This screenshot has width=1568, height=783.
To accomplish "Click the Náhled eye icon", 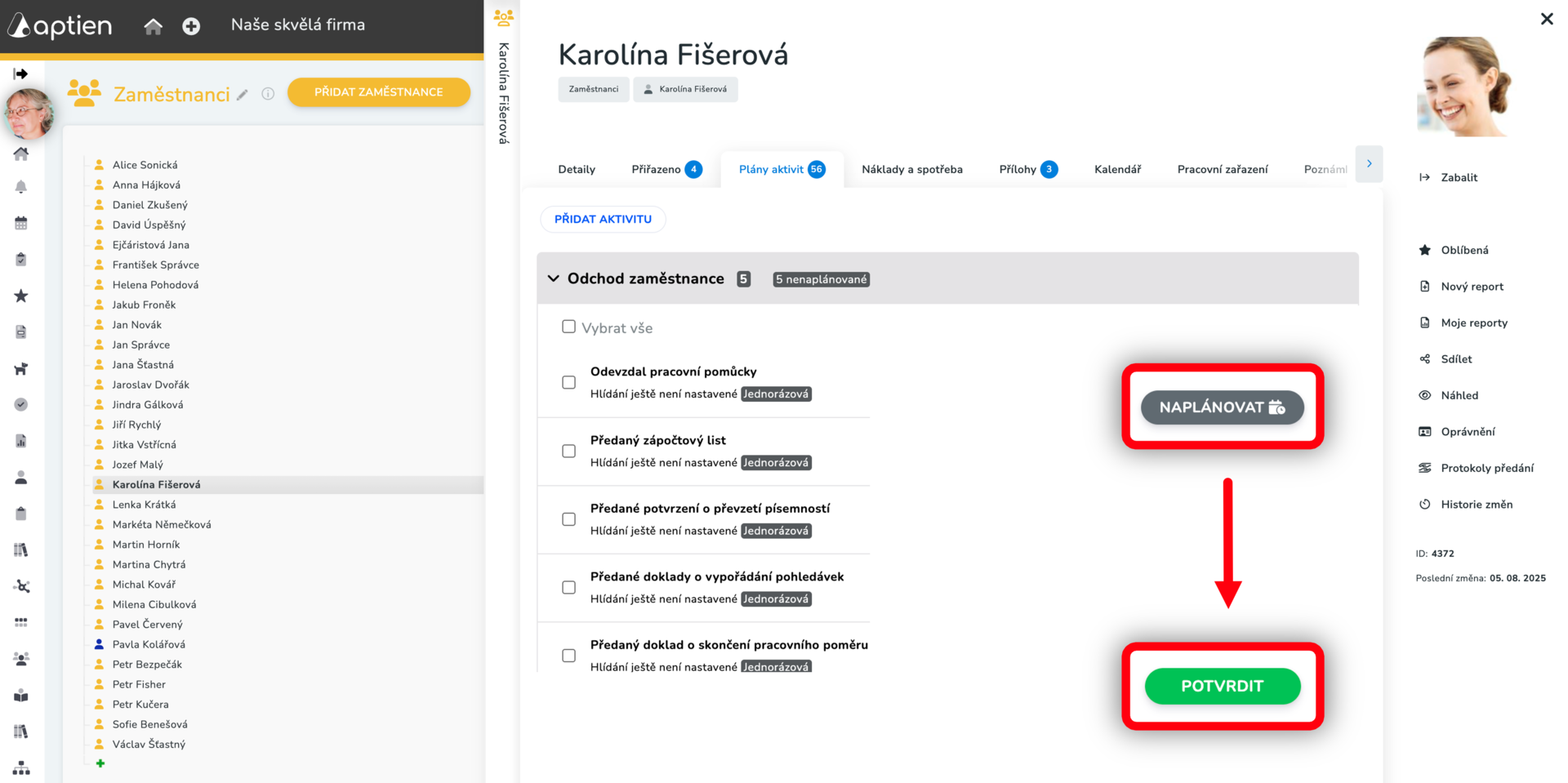I will (1425, 395).
